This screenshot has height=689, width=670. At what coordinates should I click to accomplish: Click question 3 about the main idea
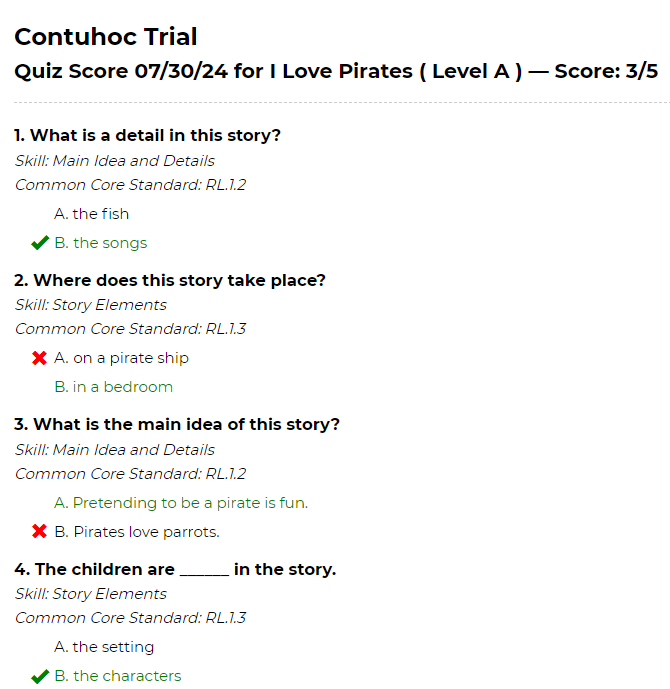[177, 424]
